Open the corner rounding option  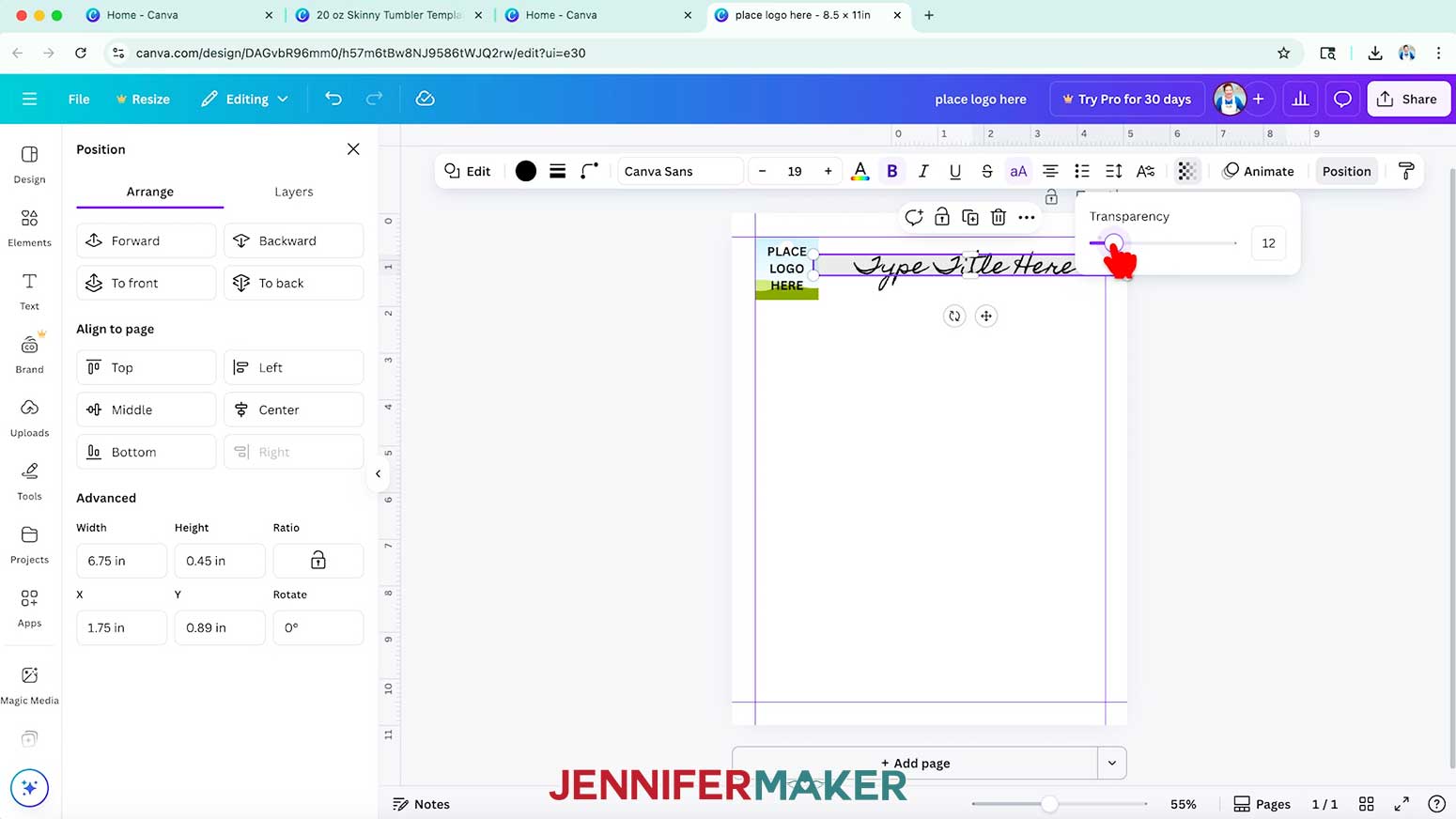point(589,171)
